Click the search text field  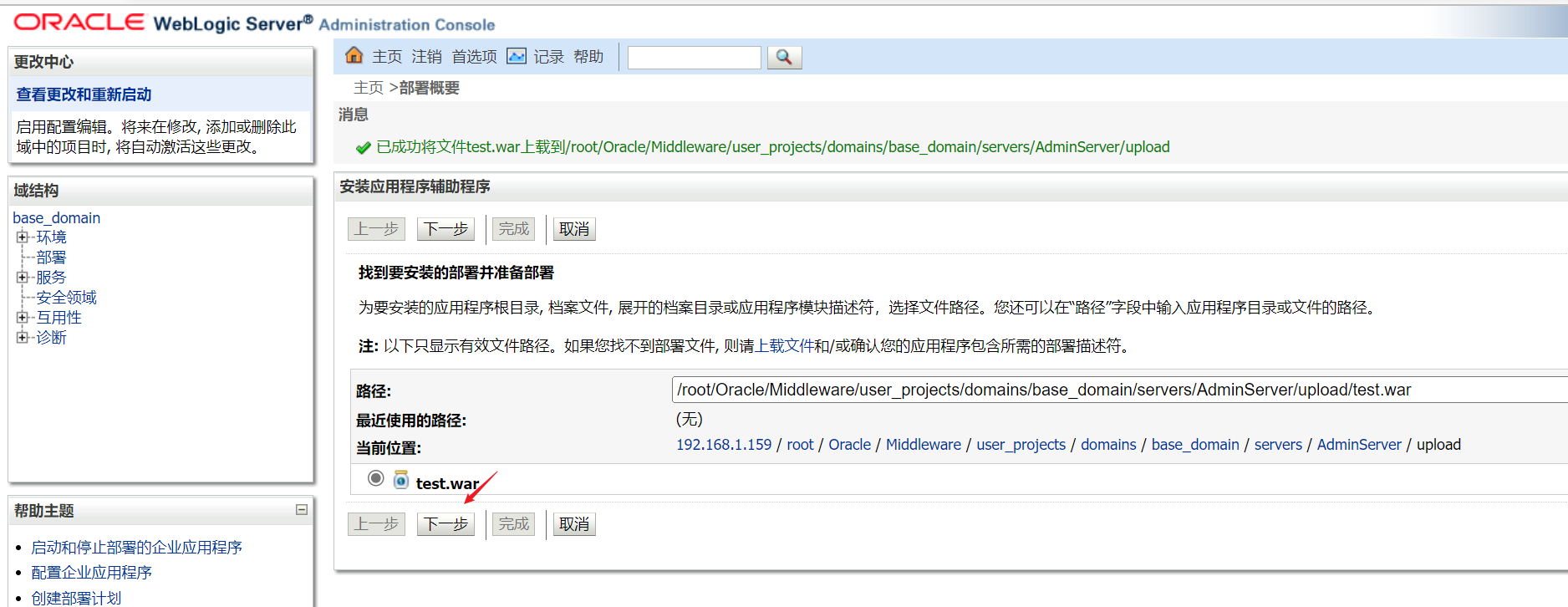coord(695,57)
